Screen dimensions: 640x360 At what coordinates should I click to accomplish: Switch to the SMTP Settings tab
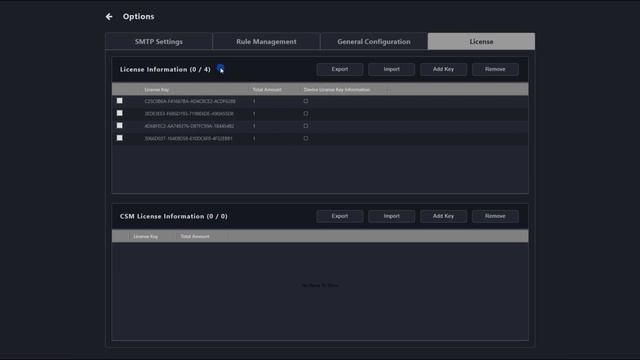coord(159,41)
